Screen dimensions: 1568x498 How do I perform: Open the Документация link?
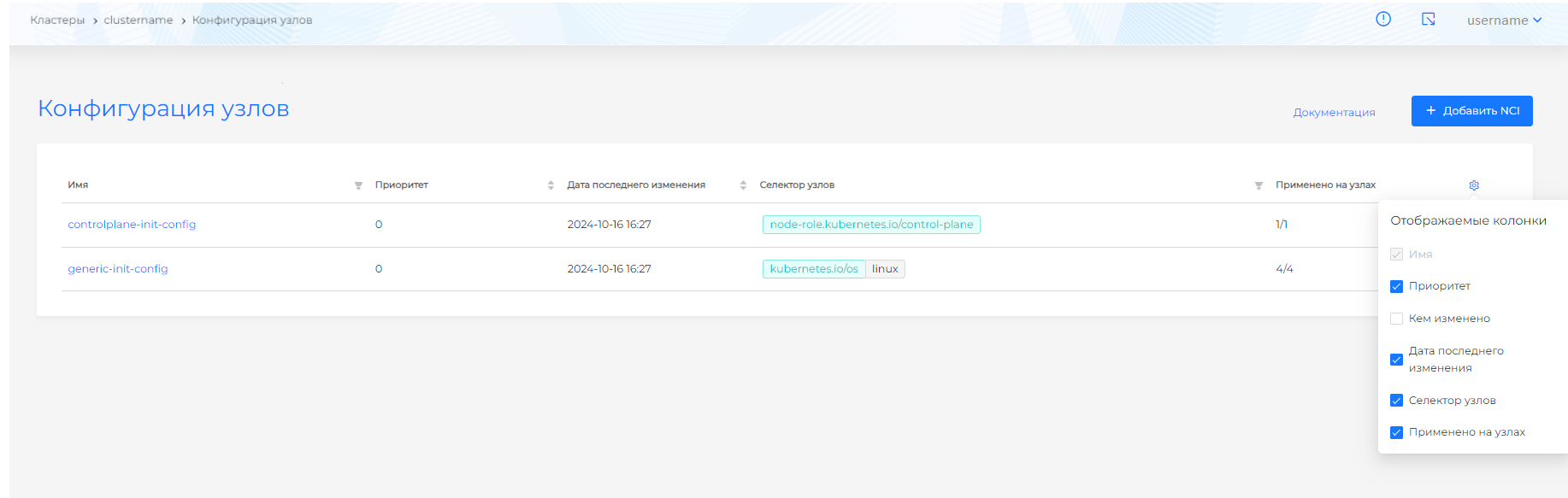(1334, 113)
